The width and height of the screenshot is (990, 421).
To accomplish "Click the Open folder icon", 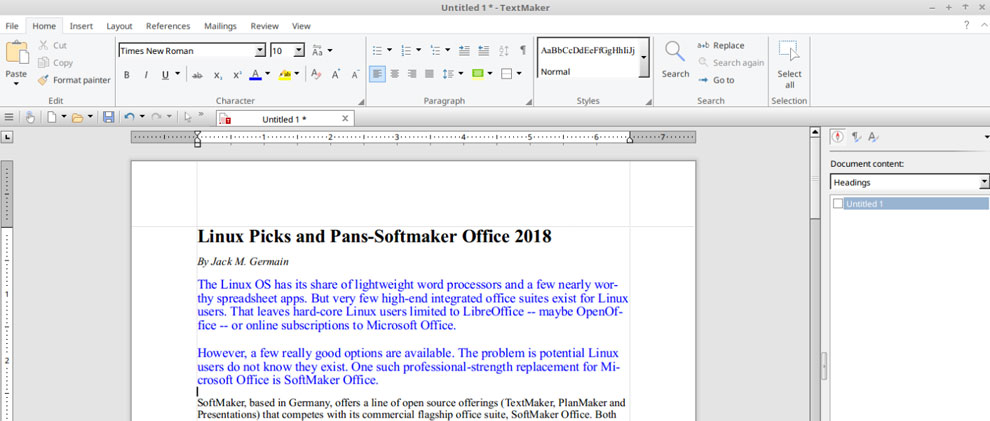I will [x=78, y=117].
